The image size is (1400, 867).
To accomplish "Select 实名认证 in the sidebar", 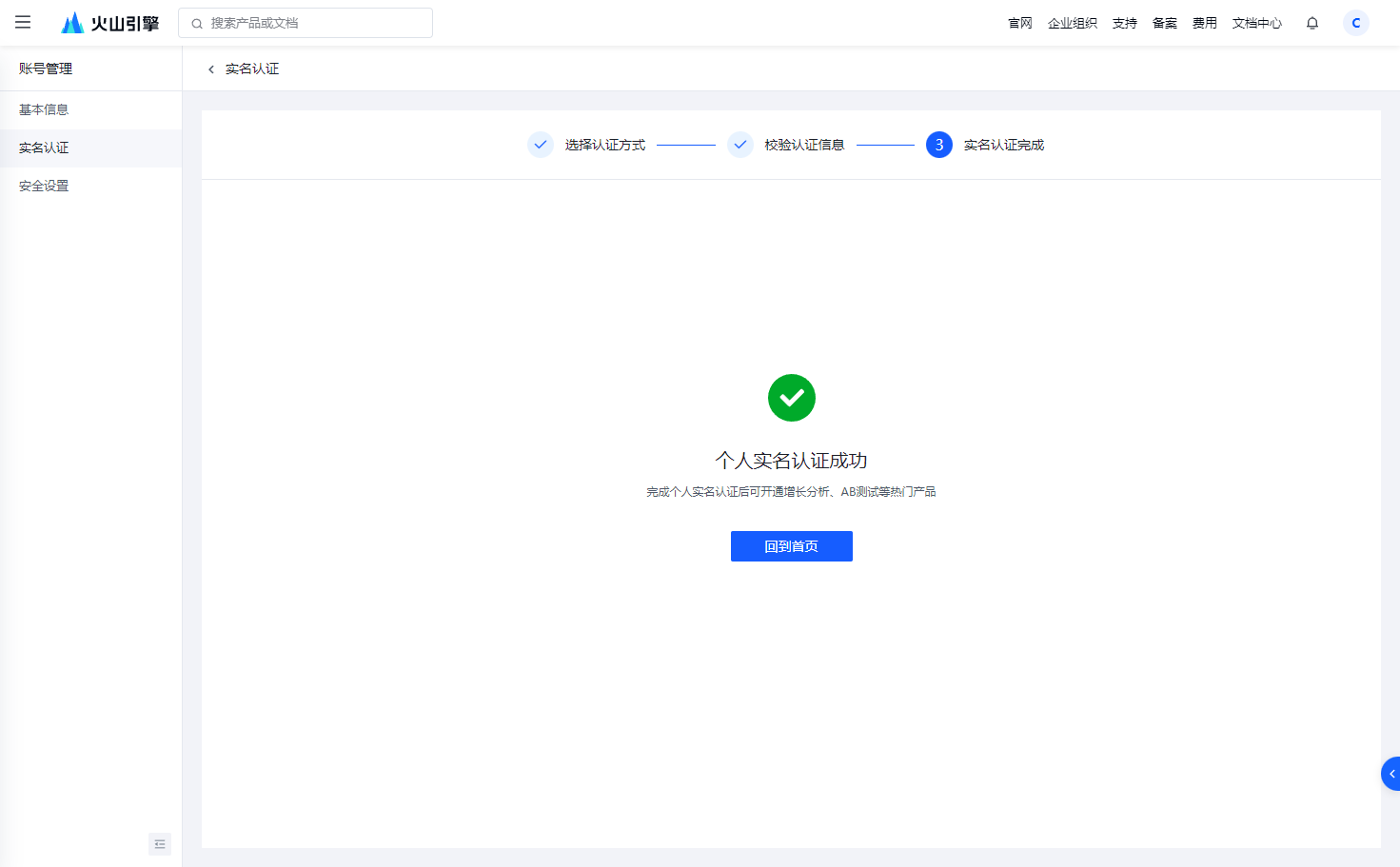I will click(x=90, y=148).
